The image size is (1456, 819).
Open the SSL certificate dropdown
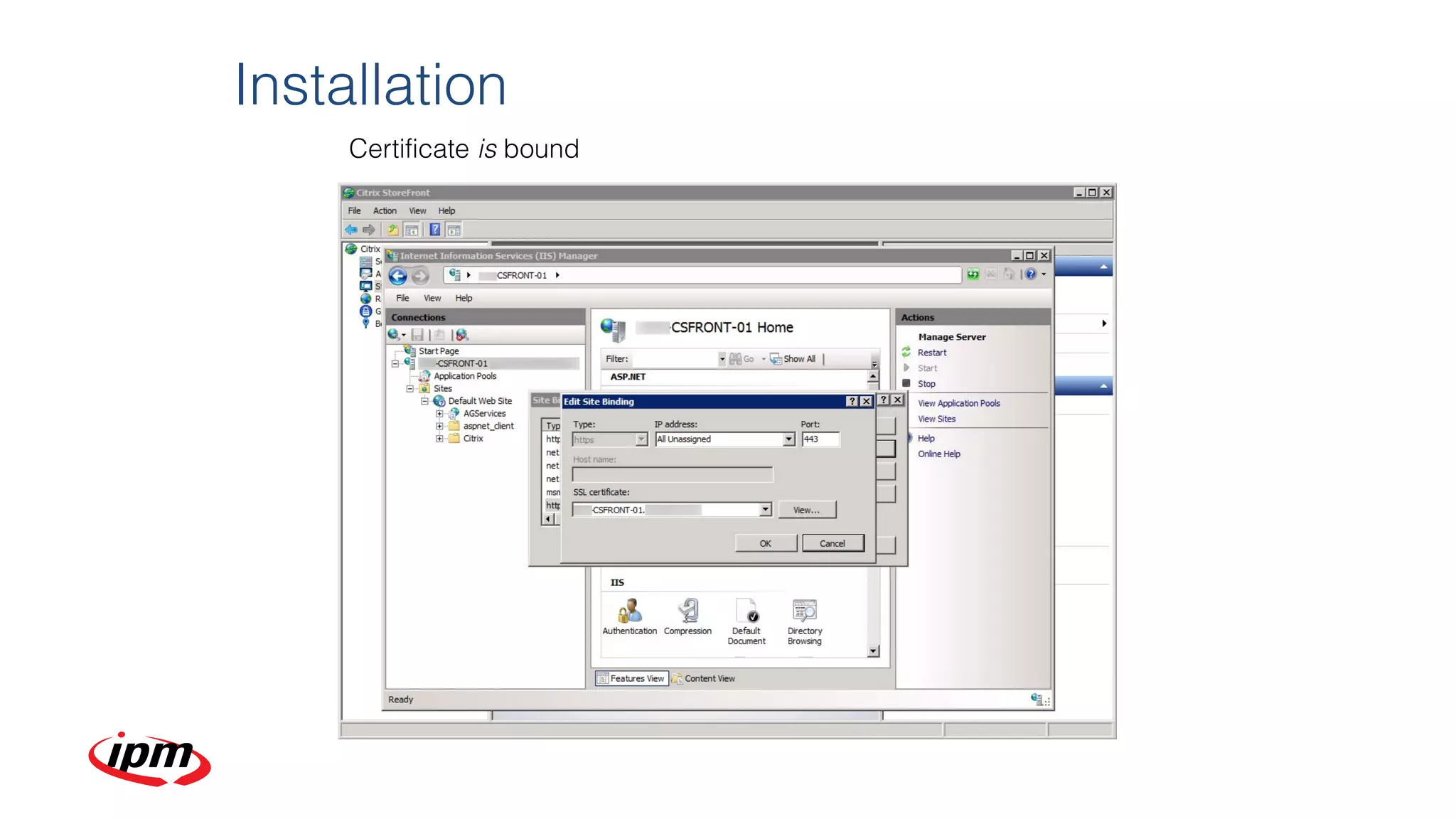765,510
